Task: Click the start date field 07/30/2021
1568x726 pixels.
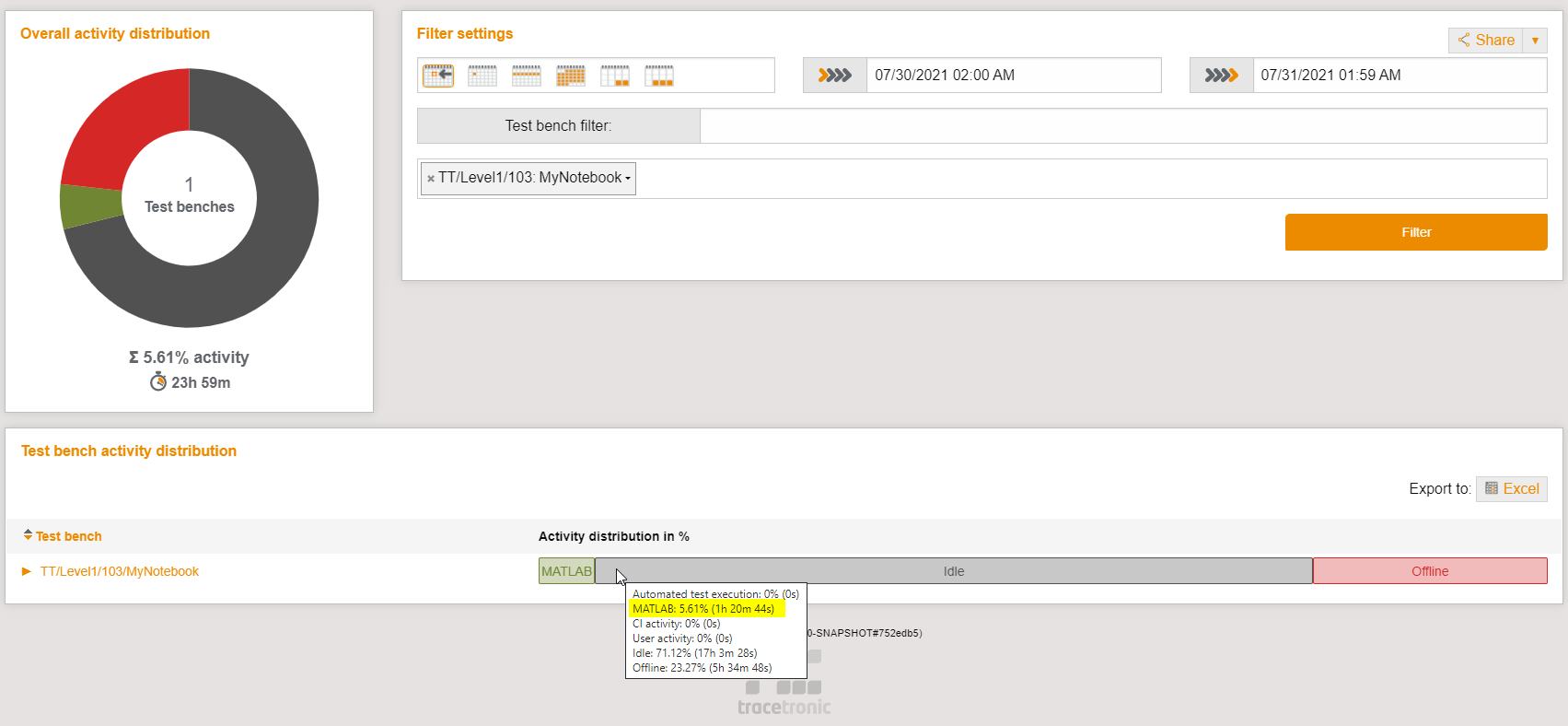Action: 1013,76
